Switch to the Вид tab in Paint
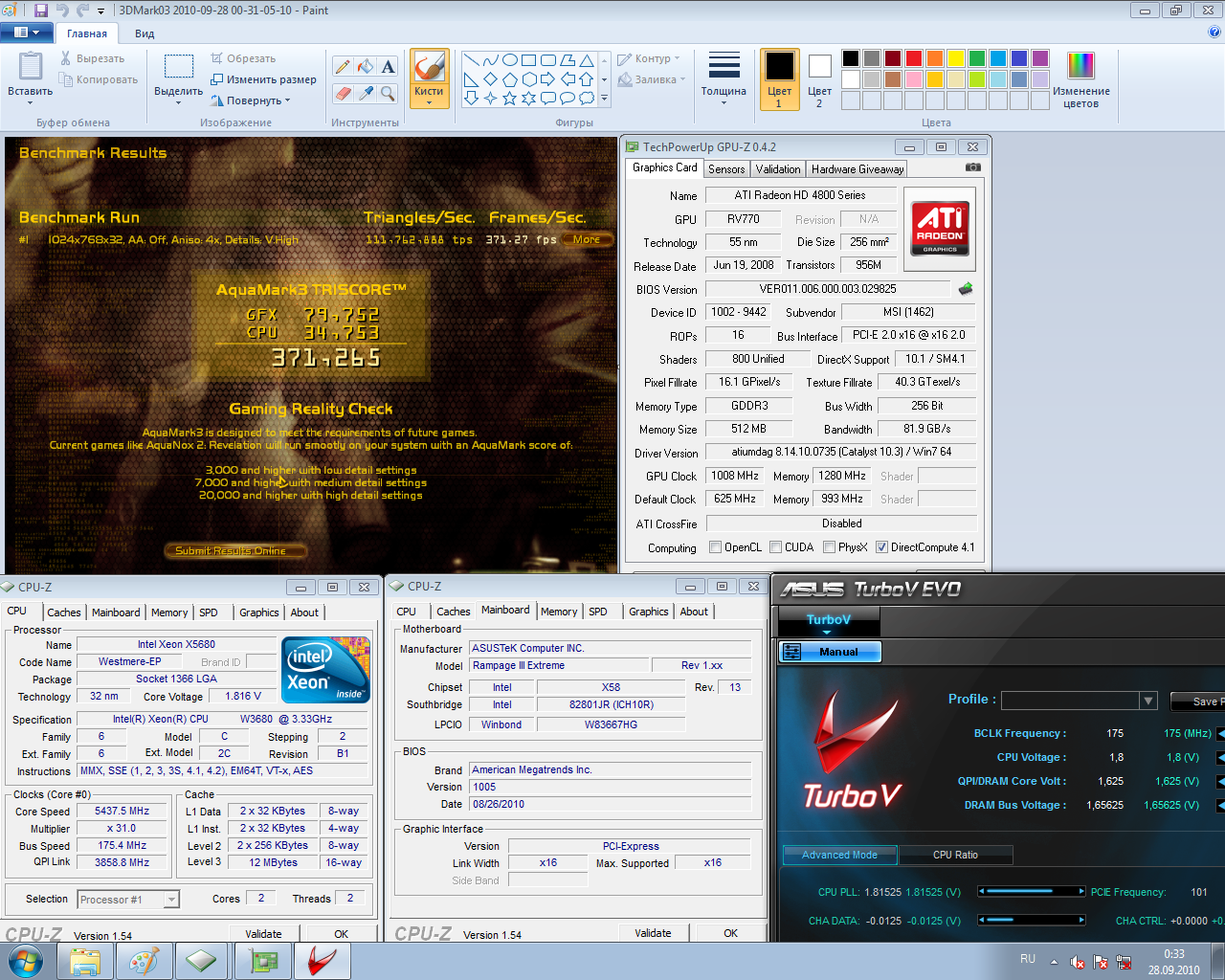This screenshot has width=1225, height=980. point(145,33)
